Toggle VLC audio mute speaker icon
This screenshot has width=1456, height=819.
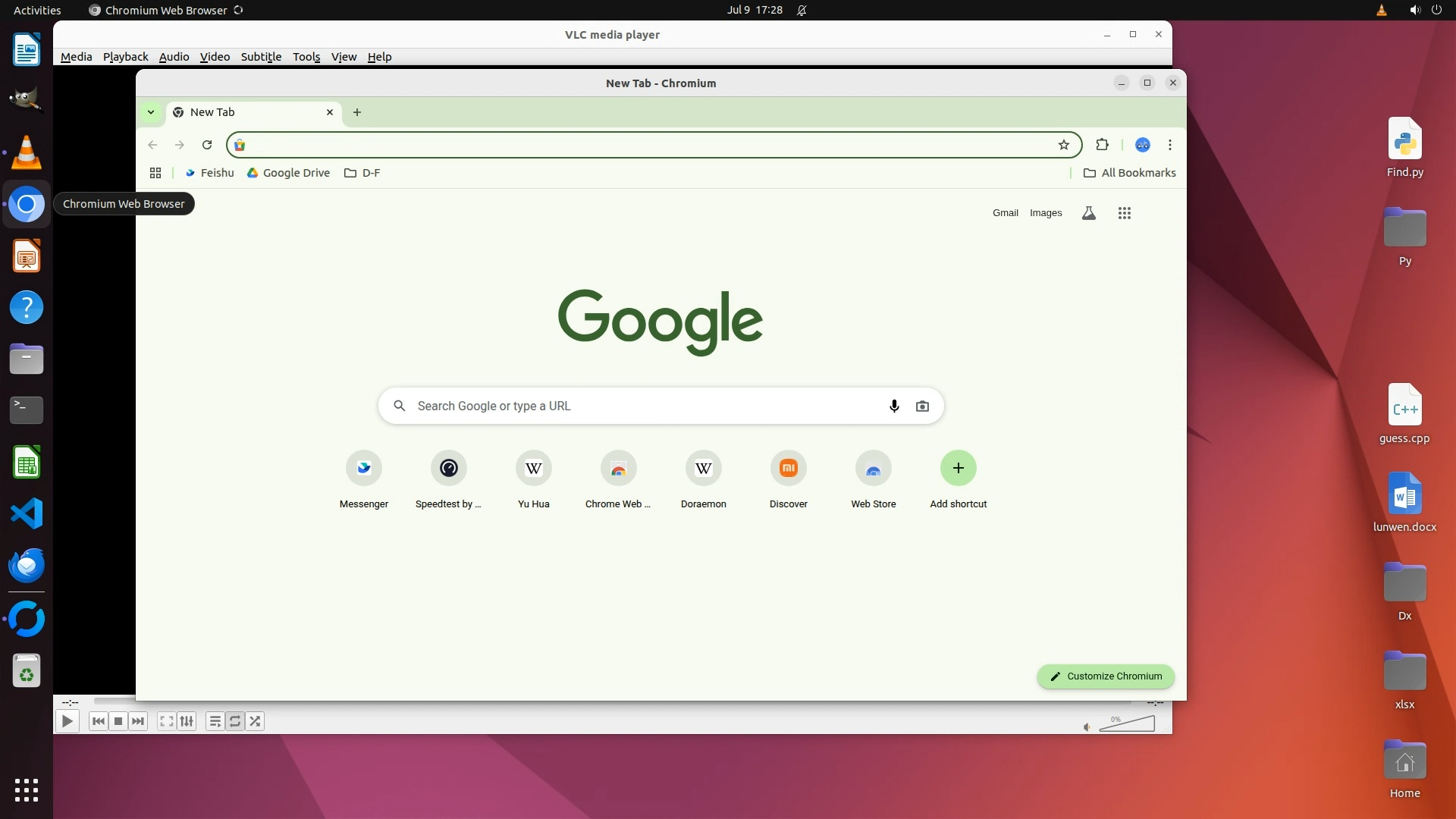point(1087,727)
